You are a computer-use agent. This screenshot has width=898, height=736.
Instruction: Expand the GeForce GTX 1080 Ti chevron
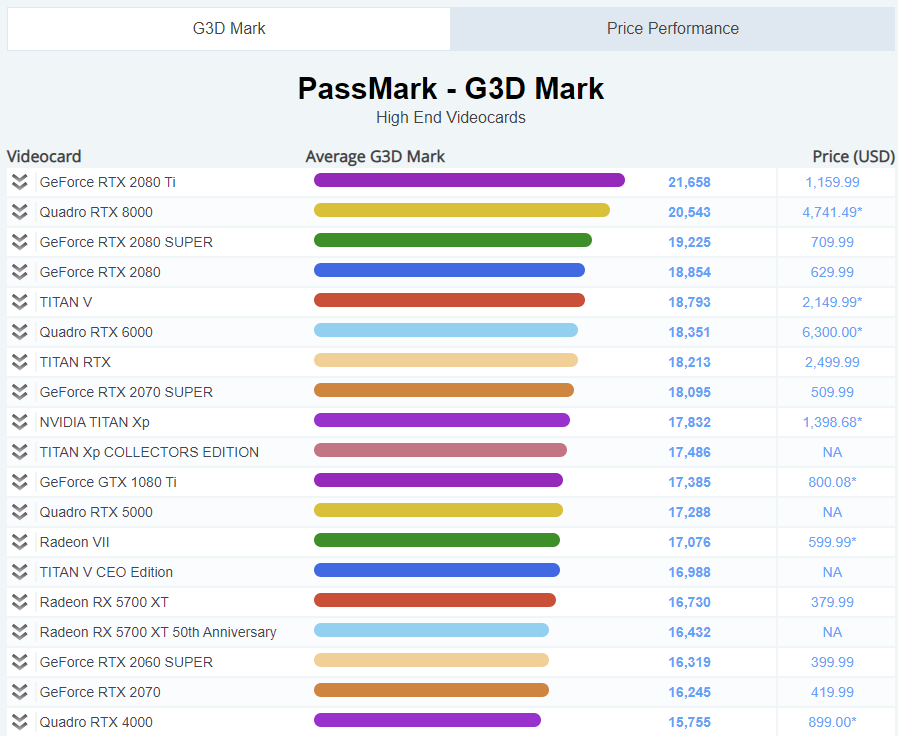click(x=19, y=482)
